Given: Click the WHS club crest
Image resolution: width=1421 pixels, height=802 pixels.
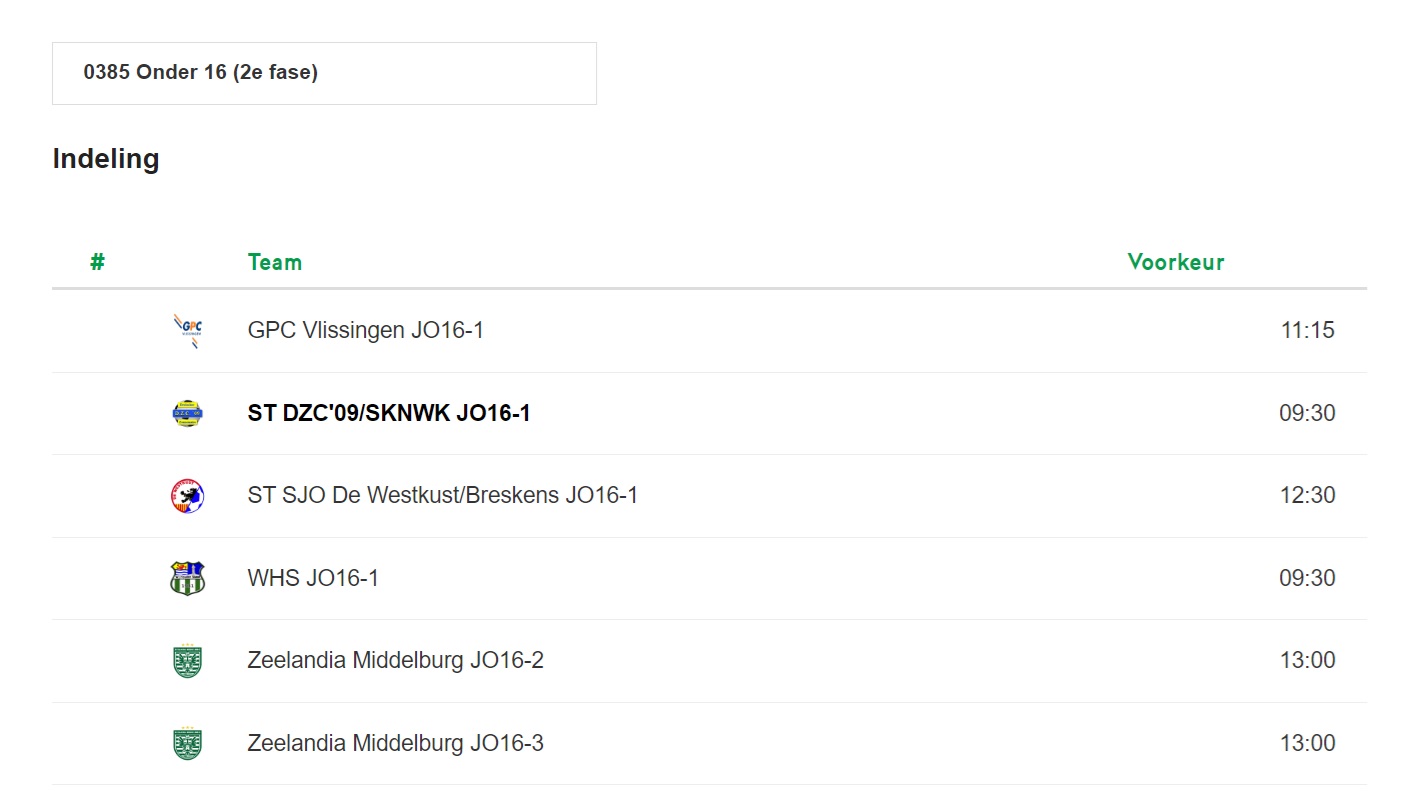Looking at the screenshot, I should point(187,578).
